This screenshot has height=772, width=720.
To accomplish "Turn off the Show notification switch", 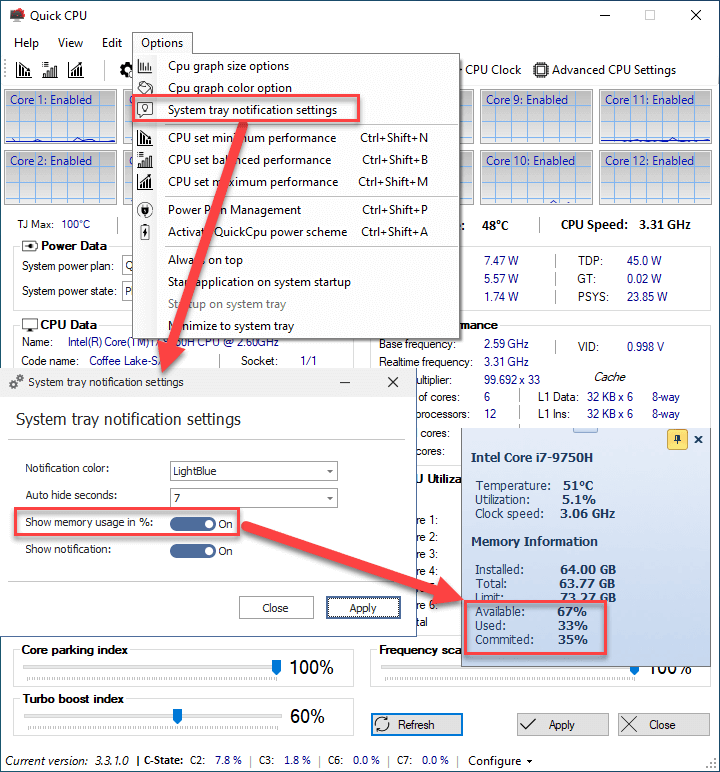I will (192, 550).
